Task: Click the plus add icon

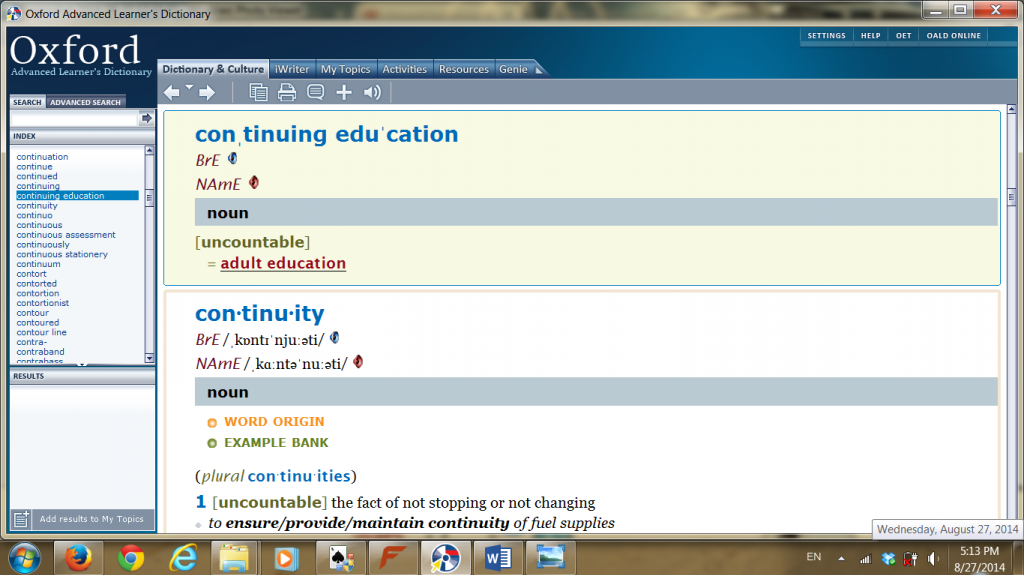Action: pyautogui.click(x=344, y=93)
